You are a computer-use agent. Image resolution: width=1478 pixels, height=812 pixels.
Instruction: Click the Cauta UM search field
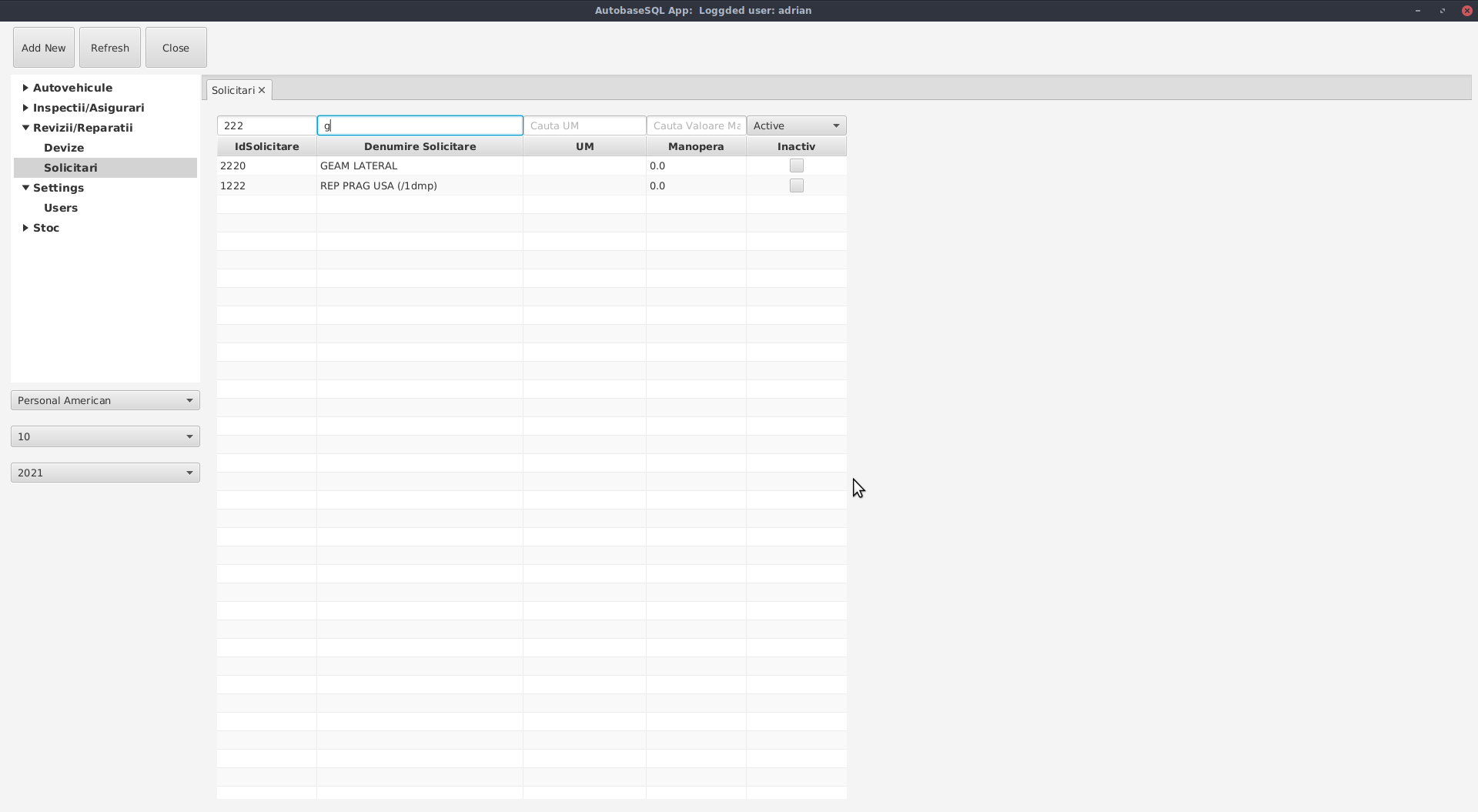click(x=584, y=125)
